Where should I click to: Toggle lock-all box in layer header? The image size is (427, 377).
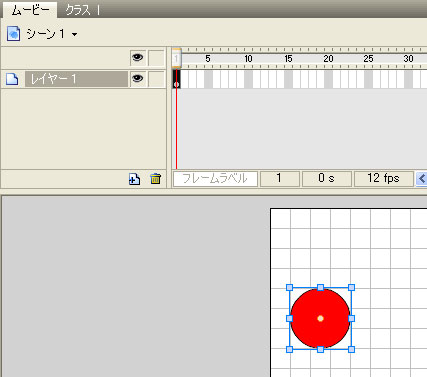[156, 58]
